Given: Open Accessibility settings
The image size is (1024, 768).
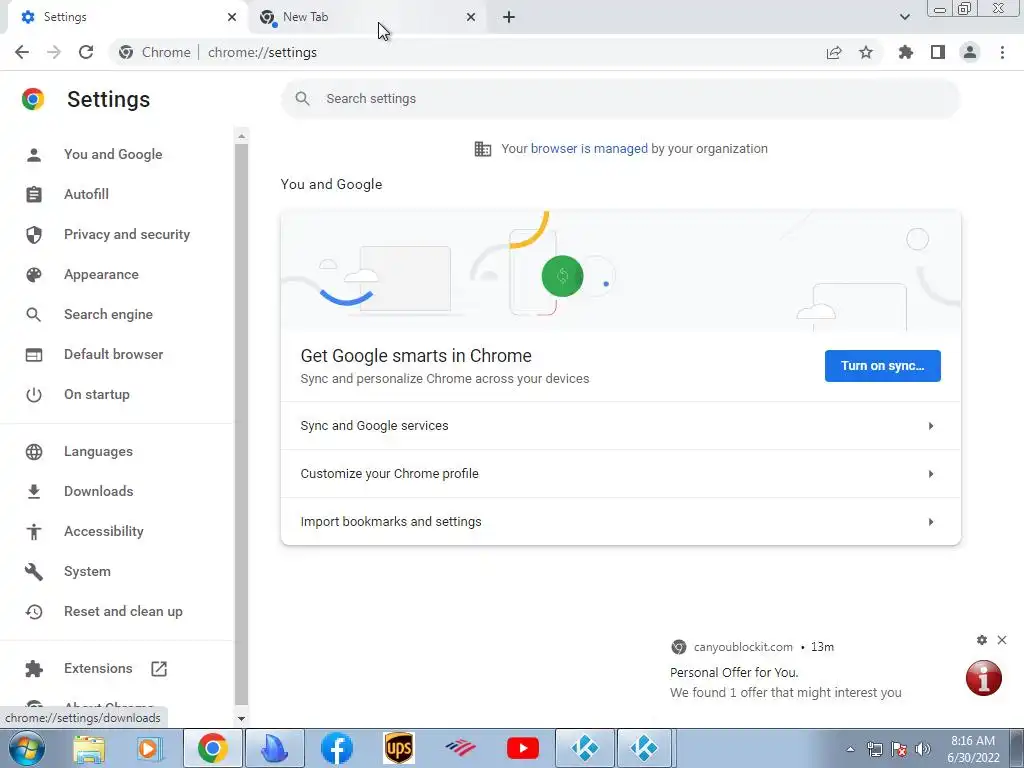Looking at the screenshot, I should tap(104, 531).
